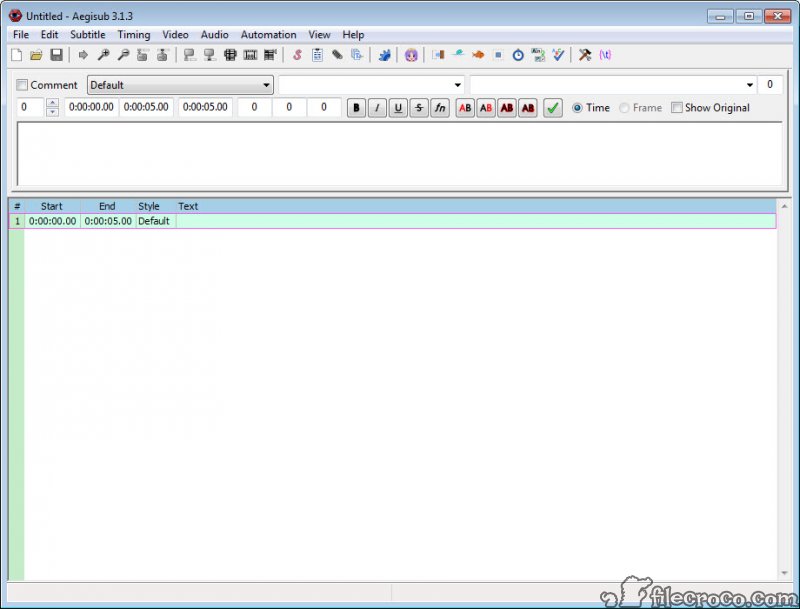Screen dimensions: 800x609
Task: Tick the Comment checkbox
Action: (x=22, y=85)
